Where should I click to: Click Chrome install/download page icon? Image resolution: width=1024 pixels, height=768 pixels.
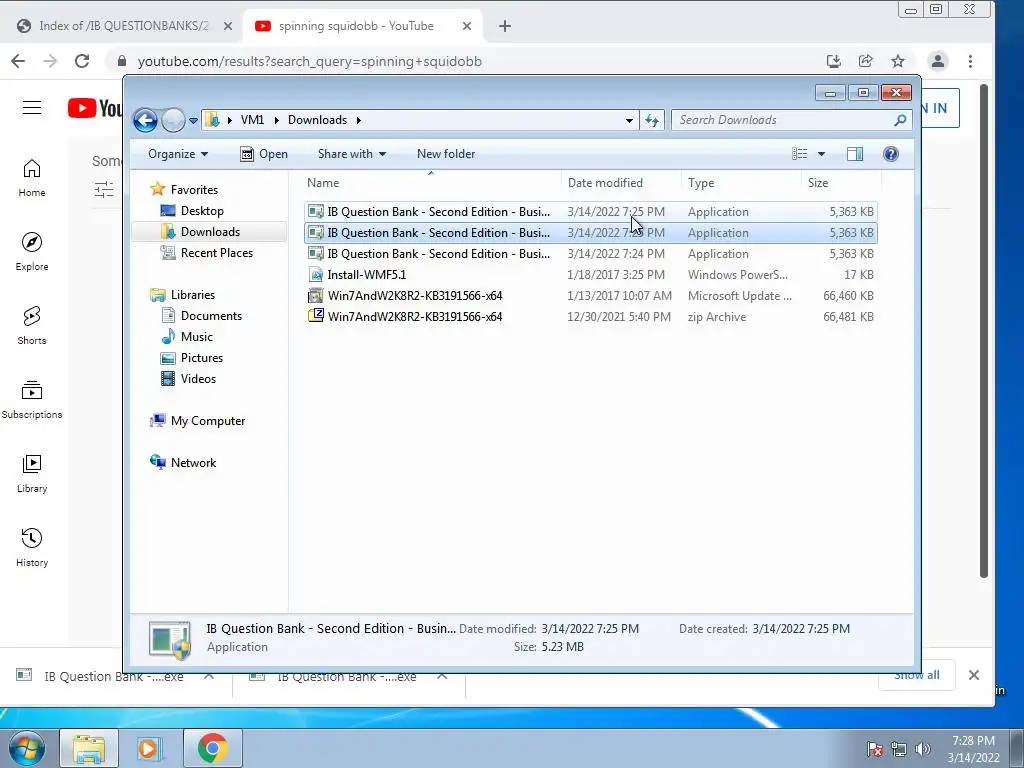coord(833,61)
